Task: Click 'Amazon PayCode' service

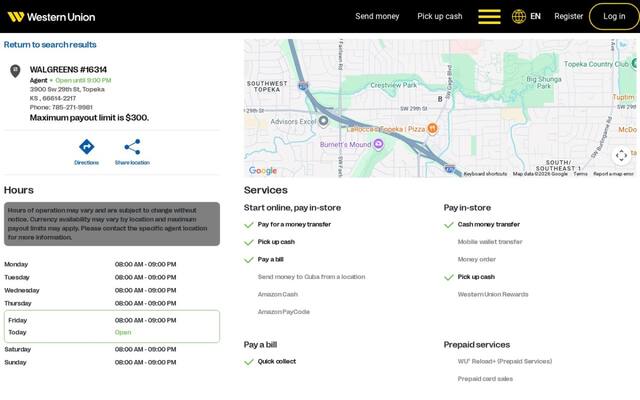Action: pyautogui.click(x=284, y=312)
